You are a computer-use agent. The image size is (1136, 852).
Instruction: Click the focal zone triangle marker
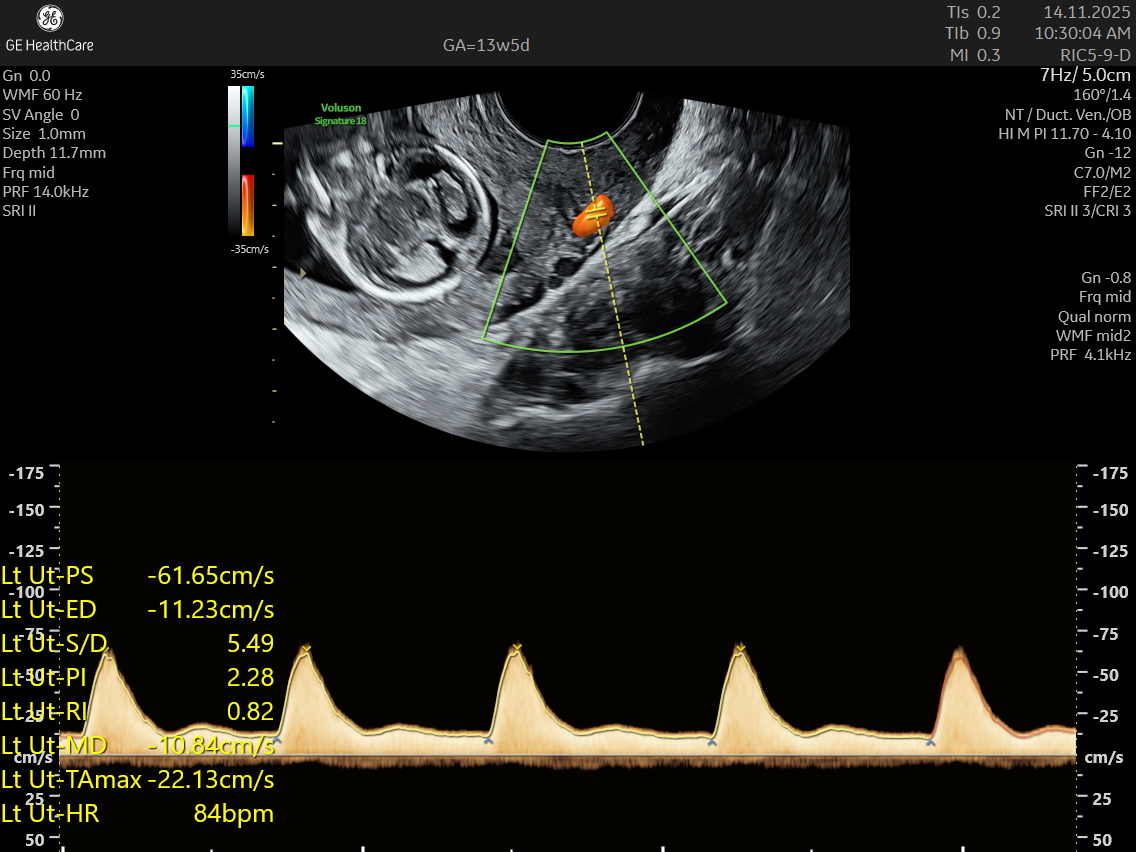point(303,272)
